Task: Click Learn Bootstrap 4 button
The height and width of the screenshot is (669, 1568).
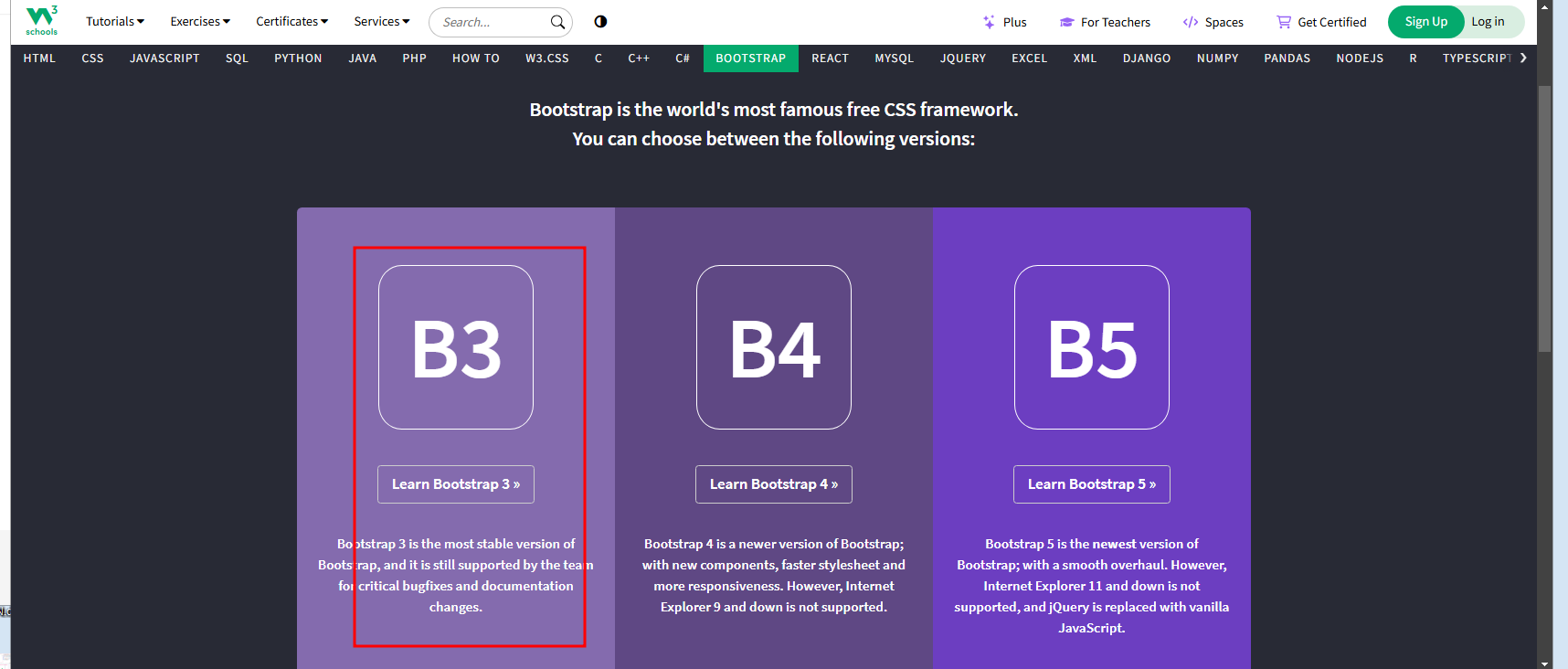Action: pyautogui.click(x=774, y=484)
